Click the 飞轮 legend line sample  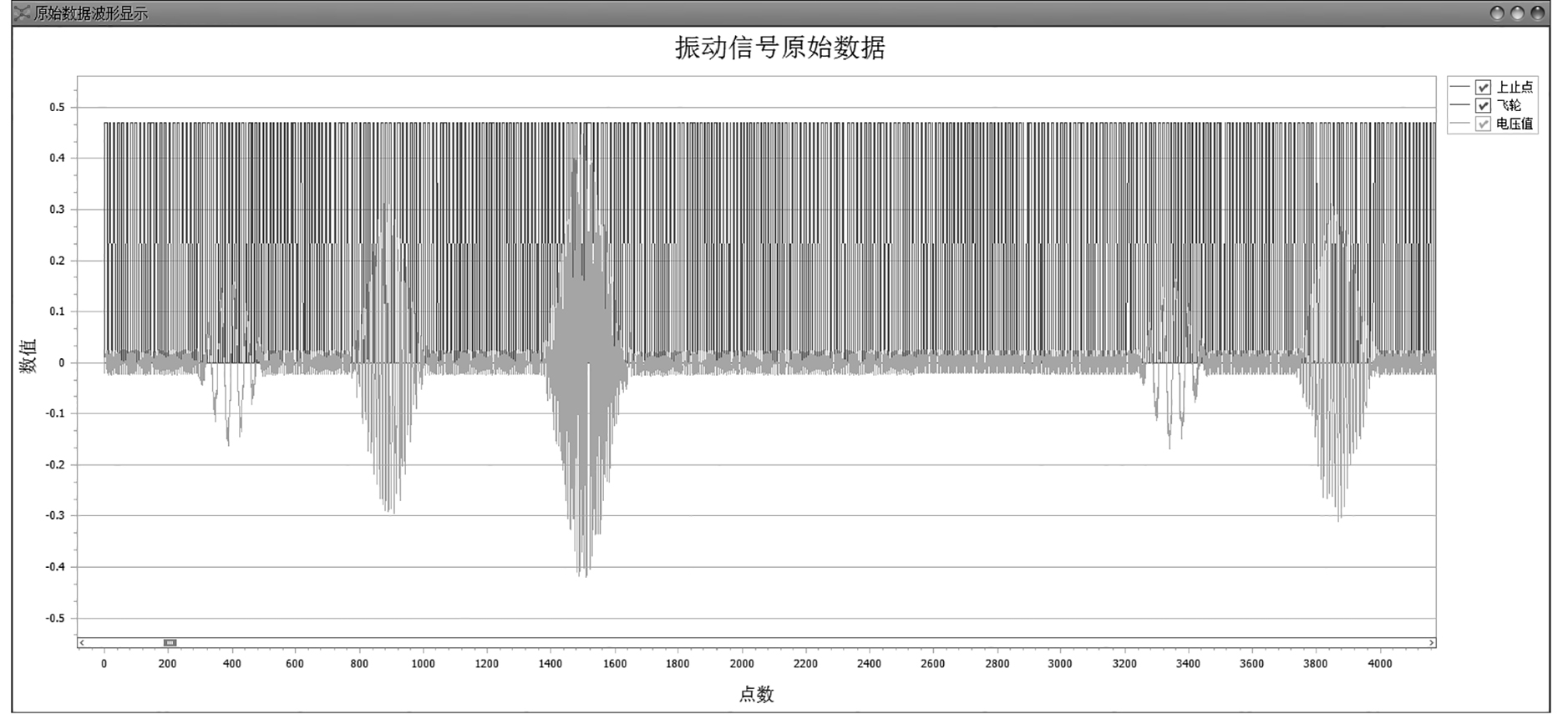1459,105
